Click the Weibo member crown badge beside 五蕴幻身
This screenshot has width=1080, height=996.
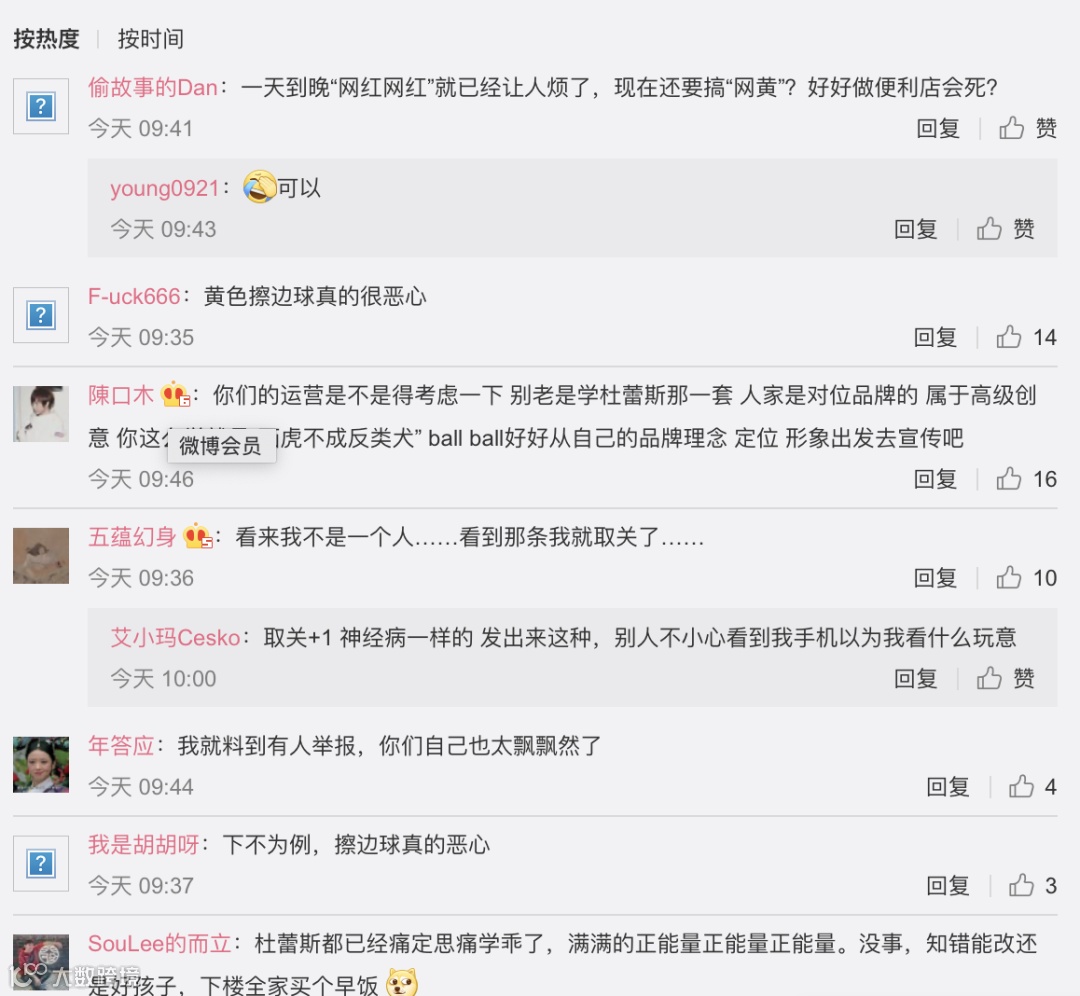pyautogui.click(x=198, y=536)
